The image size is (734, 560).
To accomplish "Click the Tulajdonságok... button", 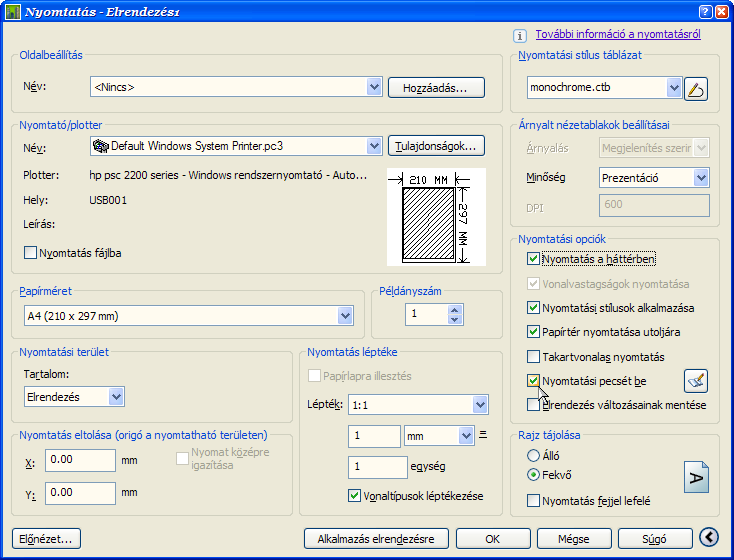I will click(436, 146).
